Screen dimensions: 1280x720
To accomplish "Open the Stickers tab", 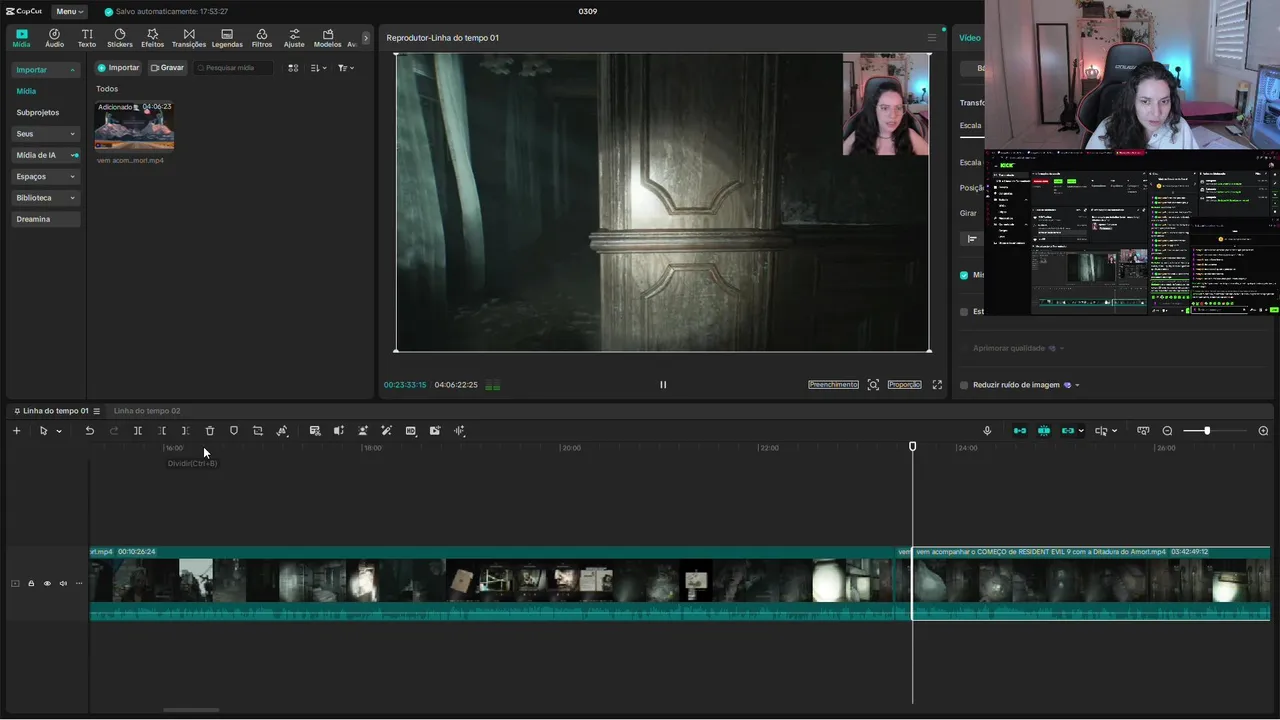I will [x=120, y=38].
